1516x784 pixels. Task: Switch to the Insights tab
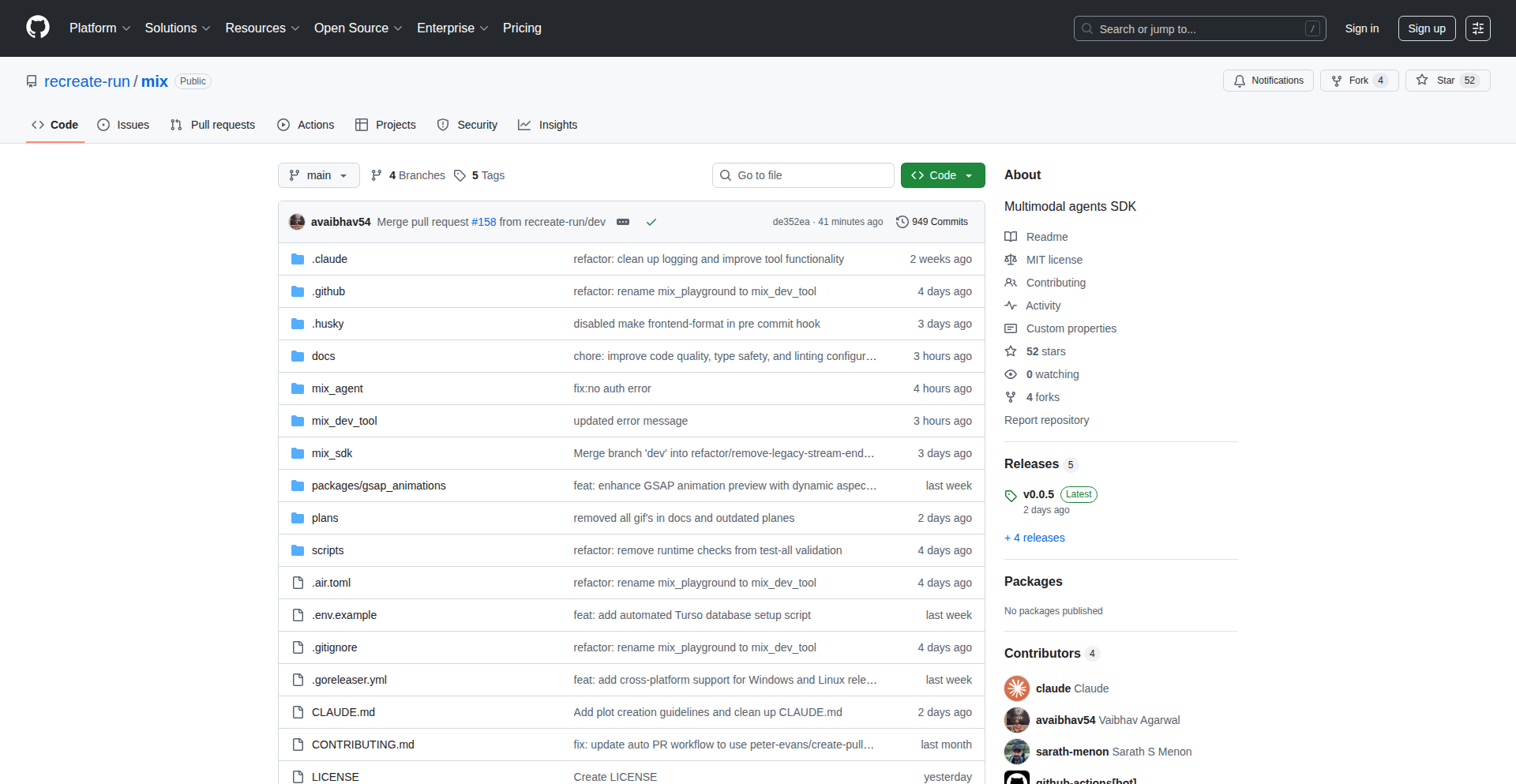[x=548, y=125]
